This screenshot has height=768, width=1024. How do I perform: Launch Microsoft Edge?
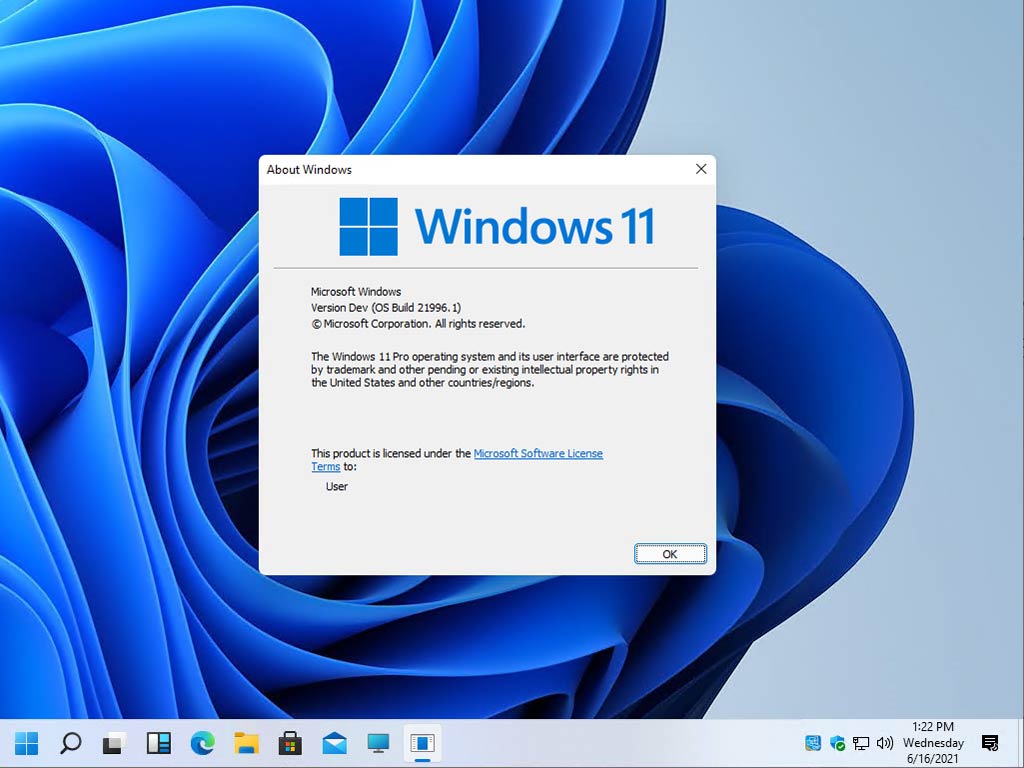tap(202, 743)
